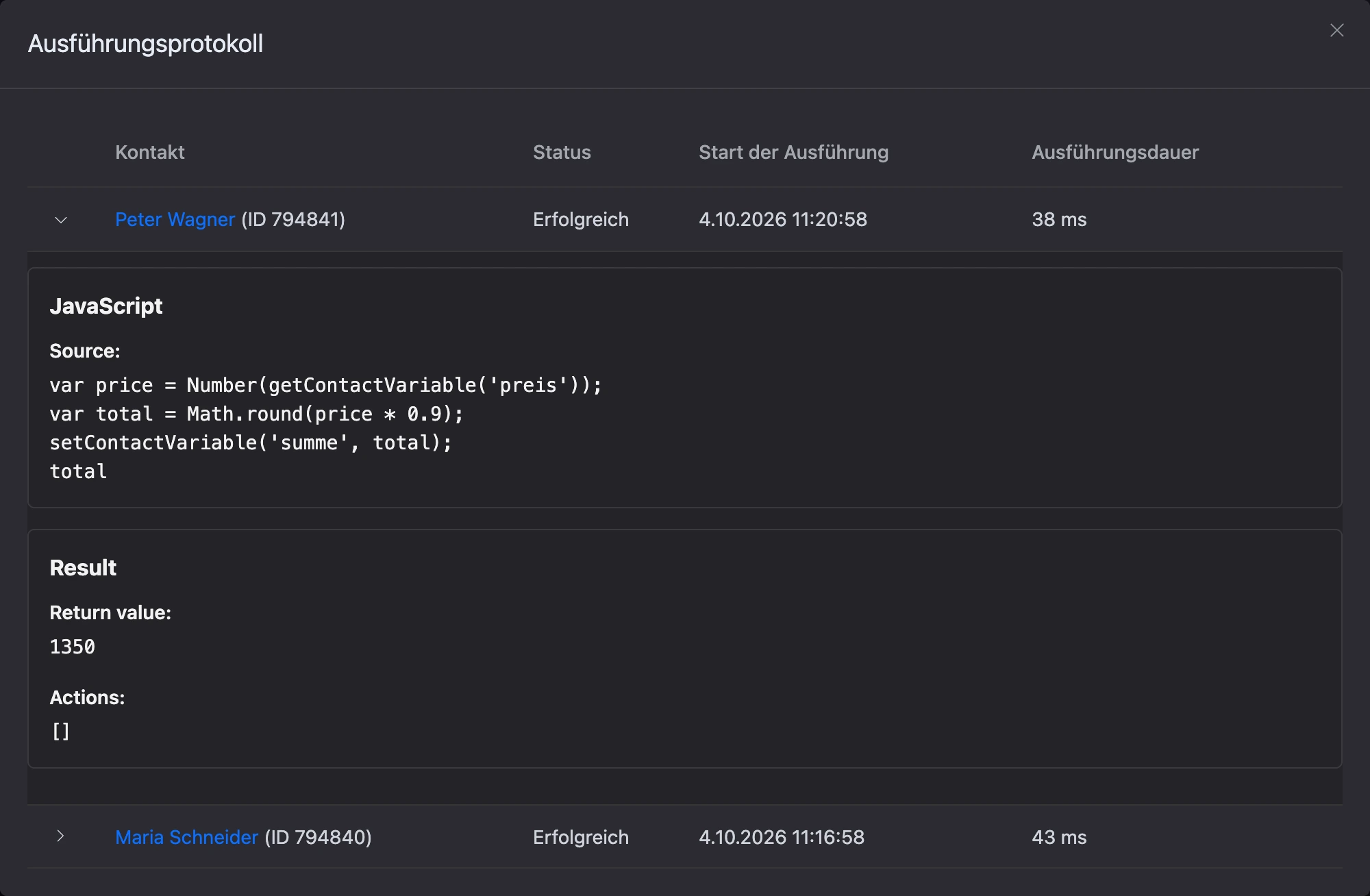Image resolution: width=1370 pixels, height=896 pixels.
Task: Click the (ID 794841) text
Action: [293, 219]
